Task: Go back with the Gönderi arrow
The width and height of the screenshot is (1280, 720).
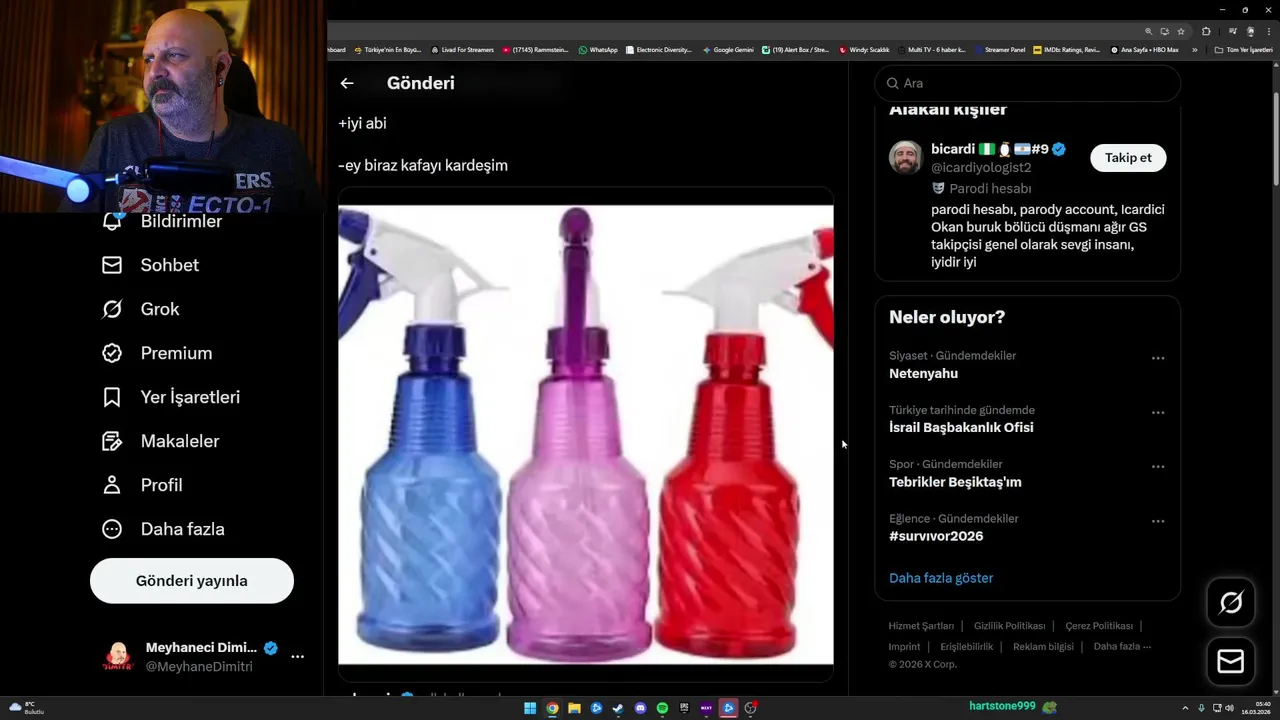Action: (x=347, y=83)
